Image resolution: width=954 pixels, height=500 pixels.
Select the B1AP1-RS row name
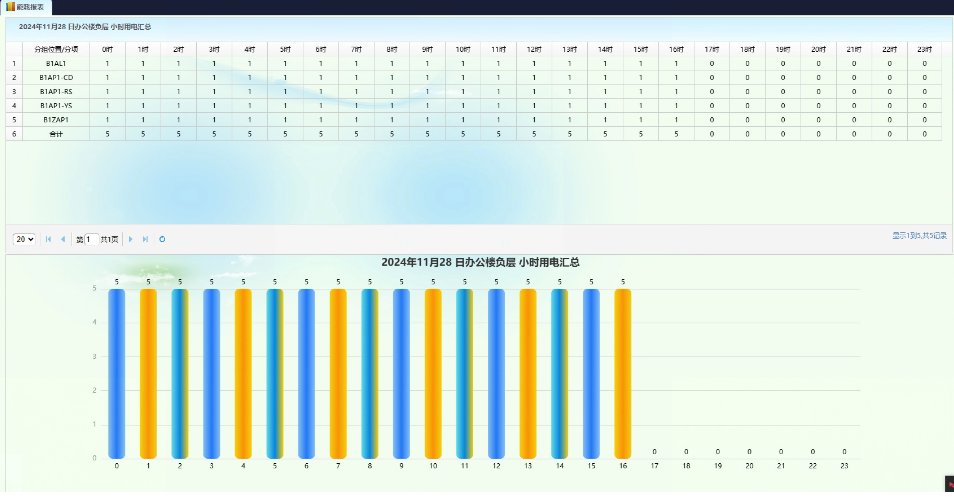tap(56, 91)
